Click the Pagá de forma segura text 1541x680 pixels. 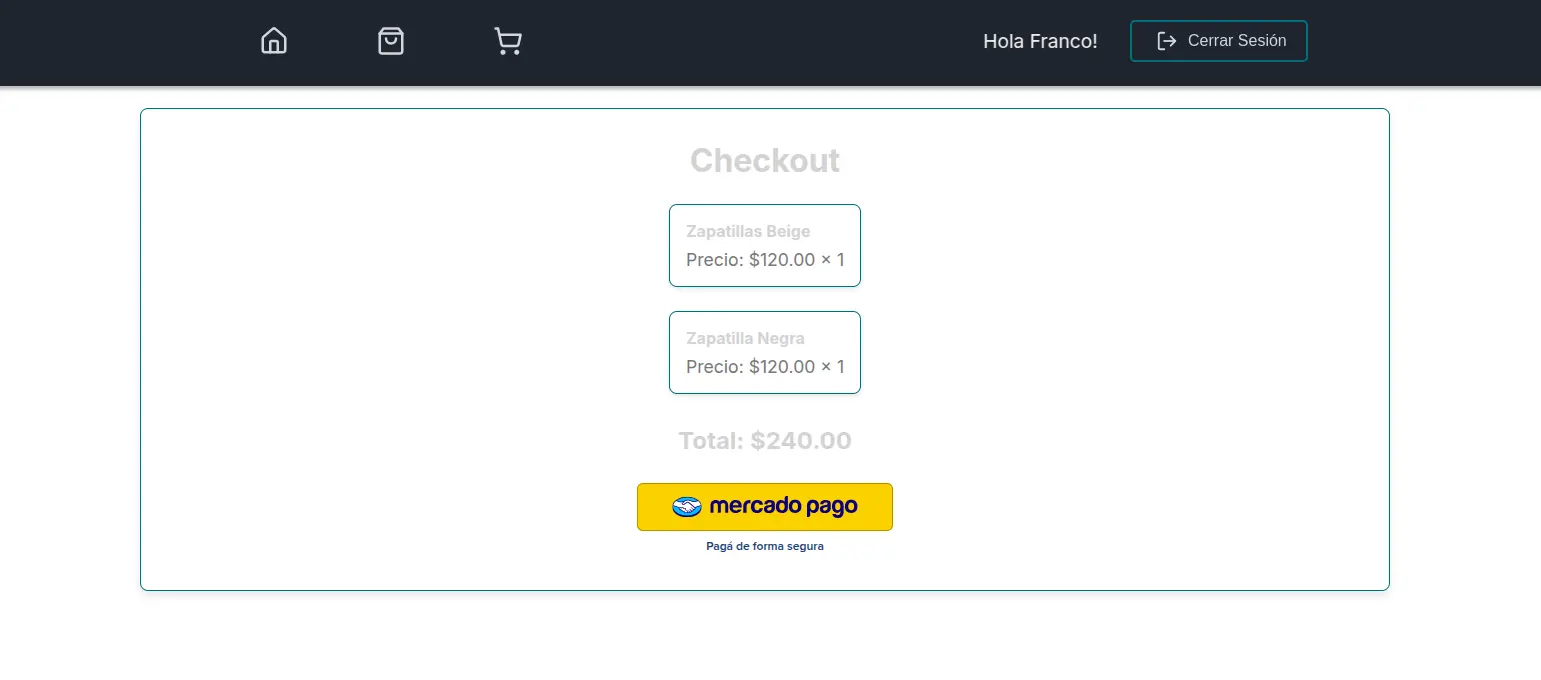click(x=765, y=547)
